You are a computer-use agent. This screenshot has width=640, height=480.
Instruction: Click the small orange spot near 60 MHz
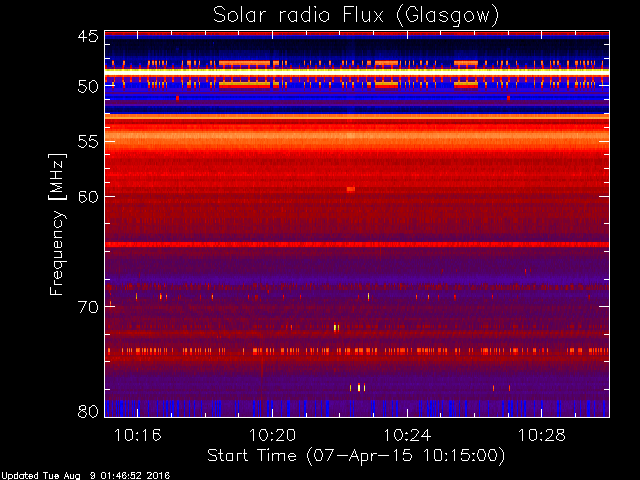351,189
